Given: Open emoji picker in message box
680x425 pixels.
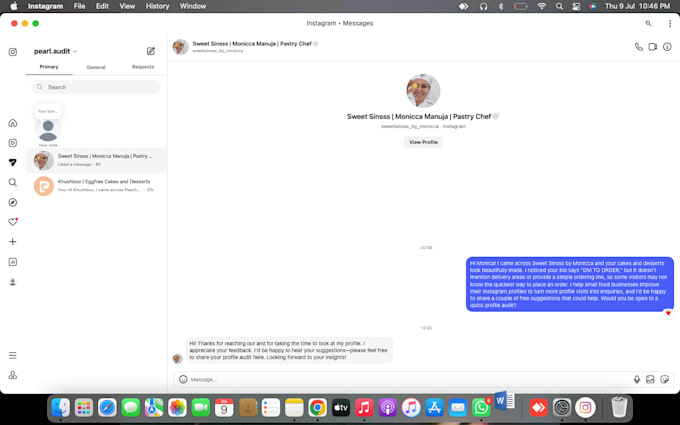Looking at the screenshot, I should coord(183,379).
